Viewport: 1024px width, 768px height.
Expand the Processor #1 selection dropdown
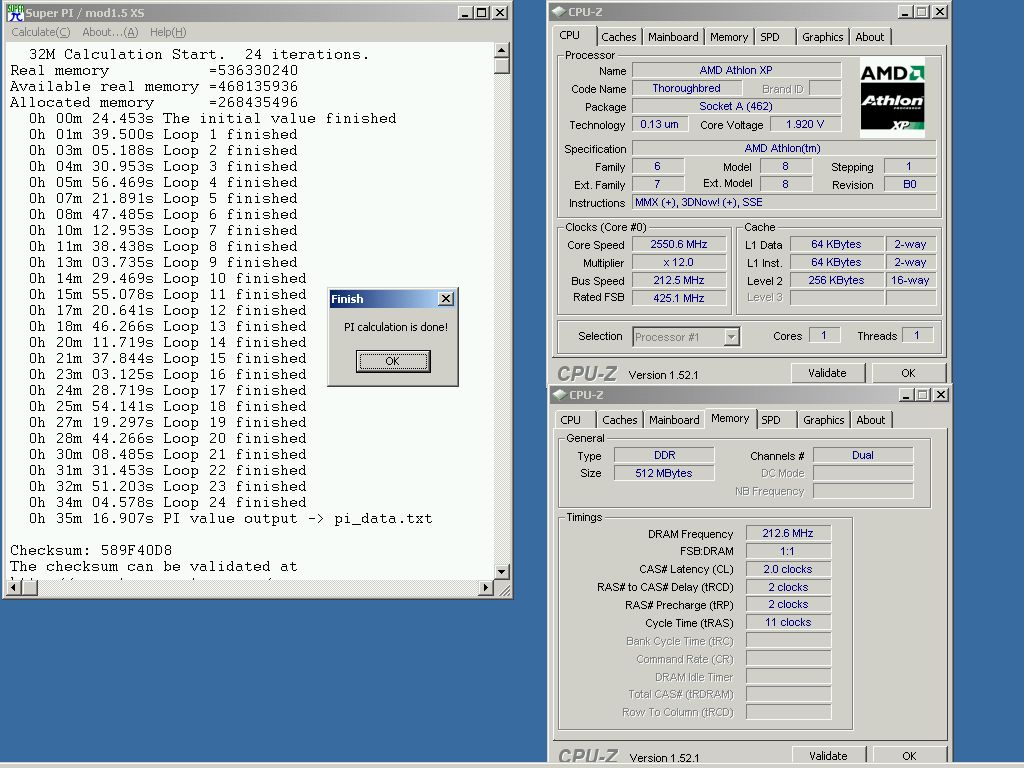click(x=731, y=337)
